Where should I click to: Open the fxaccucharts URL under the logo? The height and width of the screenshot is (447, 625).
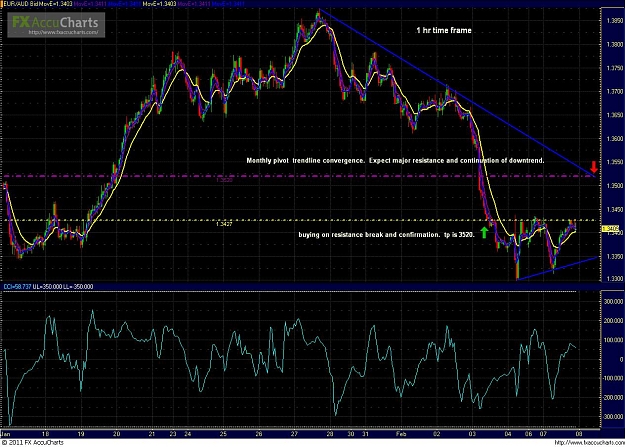pos(63,33)
